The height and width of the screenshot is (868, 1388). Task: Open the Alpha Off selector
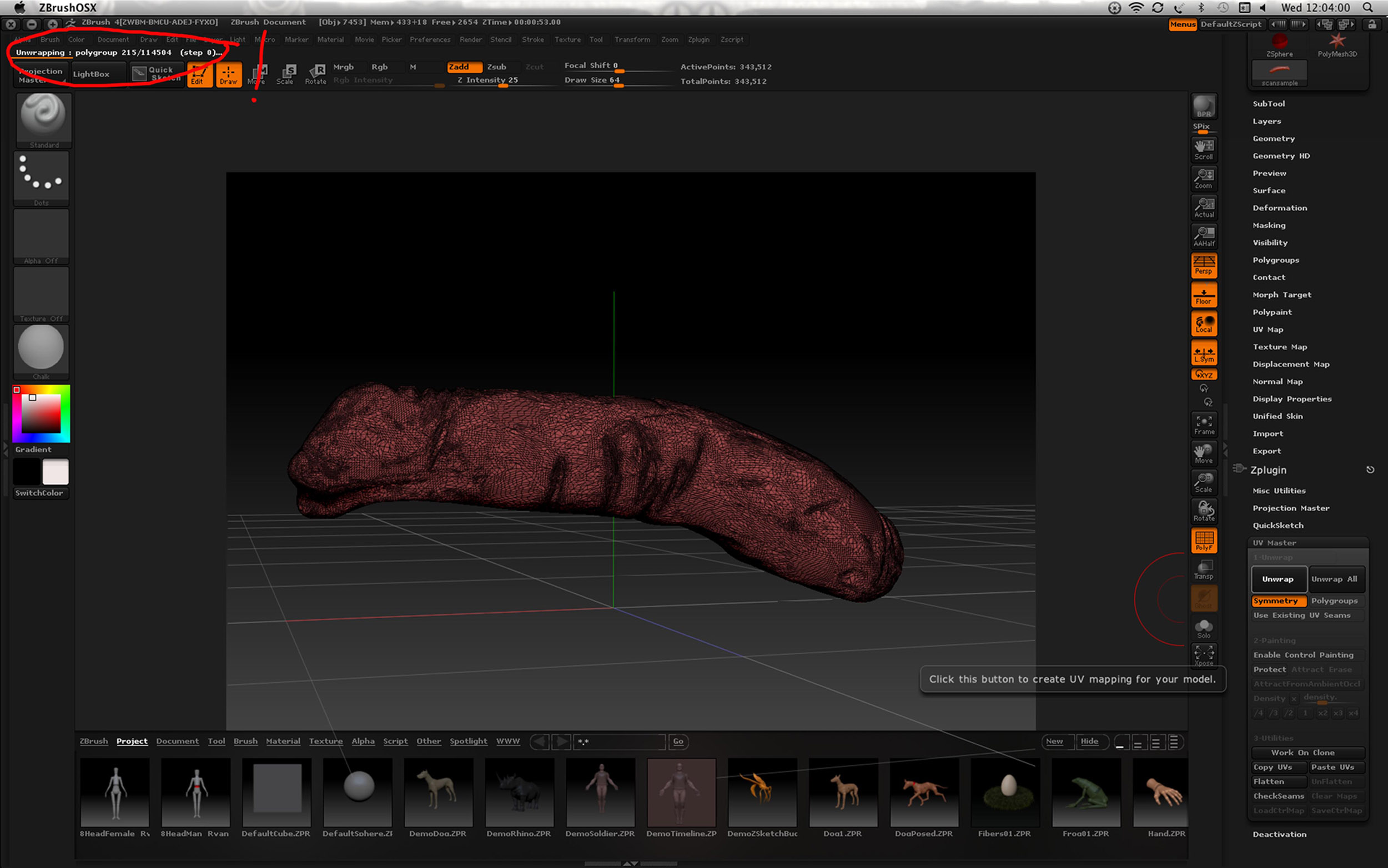click(x=41, y=236)
